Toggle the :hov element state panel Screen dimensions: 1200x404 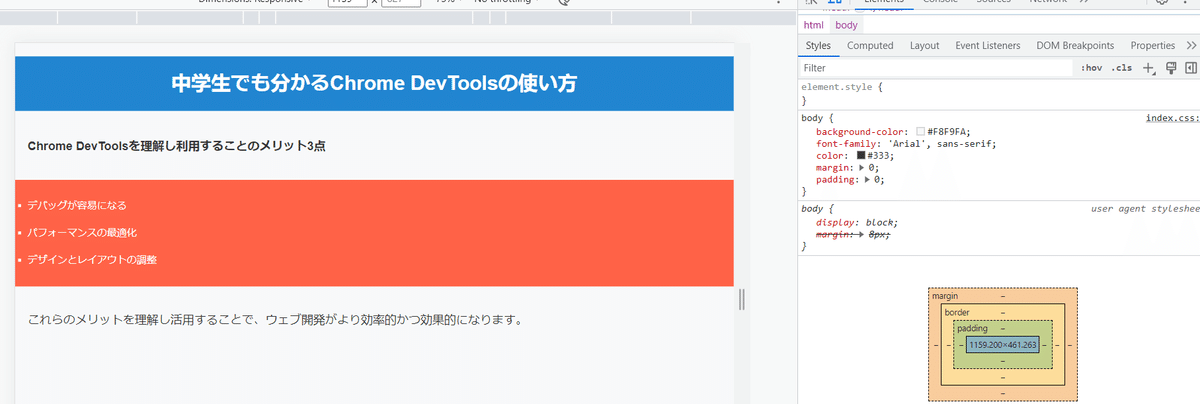coord(1091,68)
